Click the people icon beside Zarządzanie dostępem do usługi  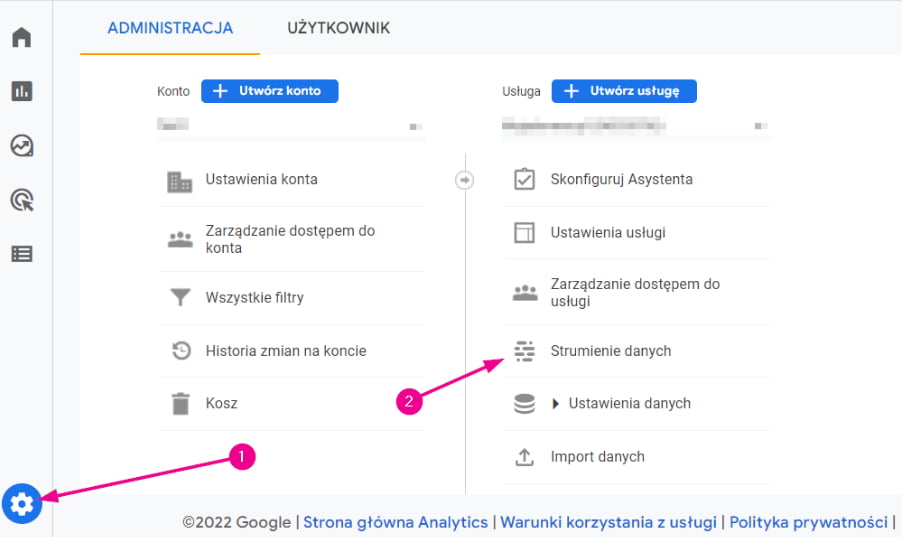[x=525, y=293]
